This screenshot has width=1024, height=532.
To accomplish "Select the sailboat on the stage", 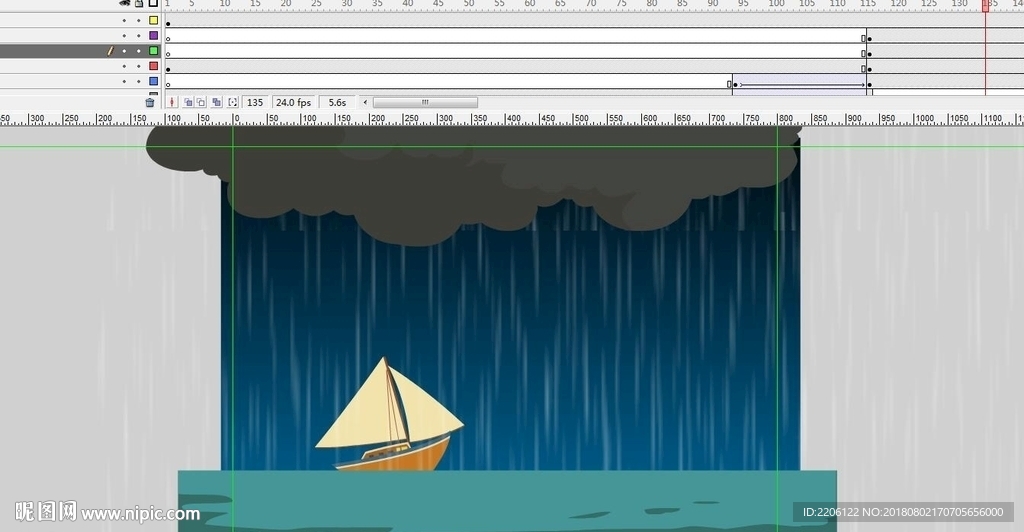I will coord(389,414).
